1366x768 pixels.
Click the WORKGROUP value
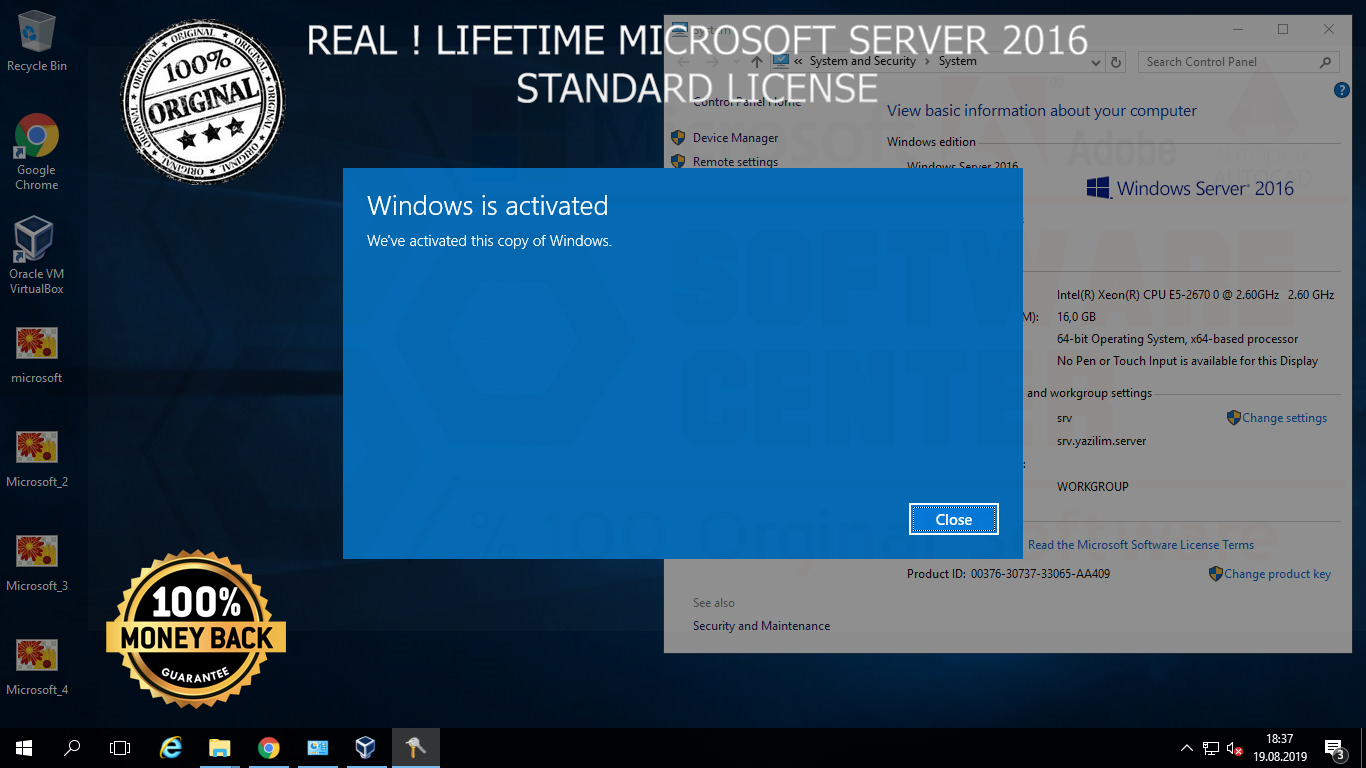pyautogui.click(x=1093, y=487)
